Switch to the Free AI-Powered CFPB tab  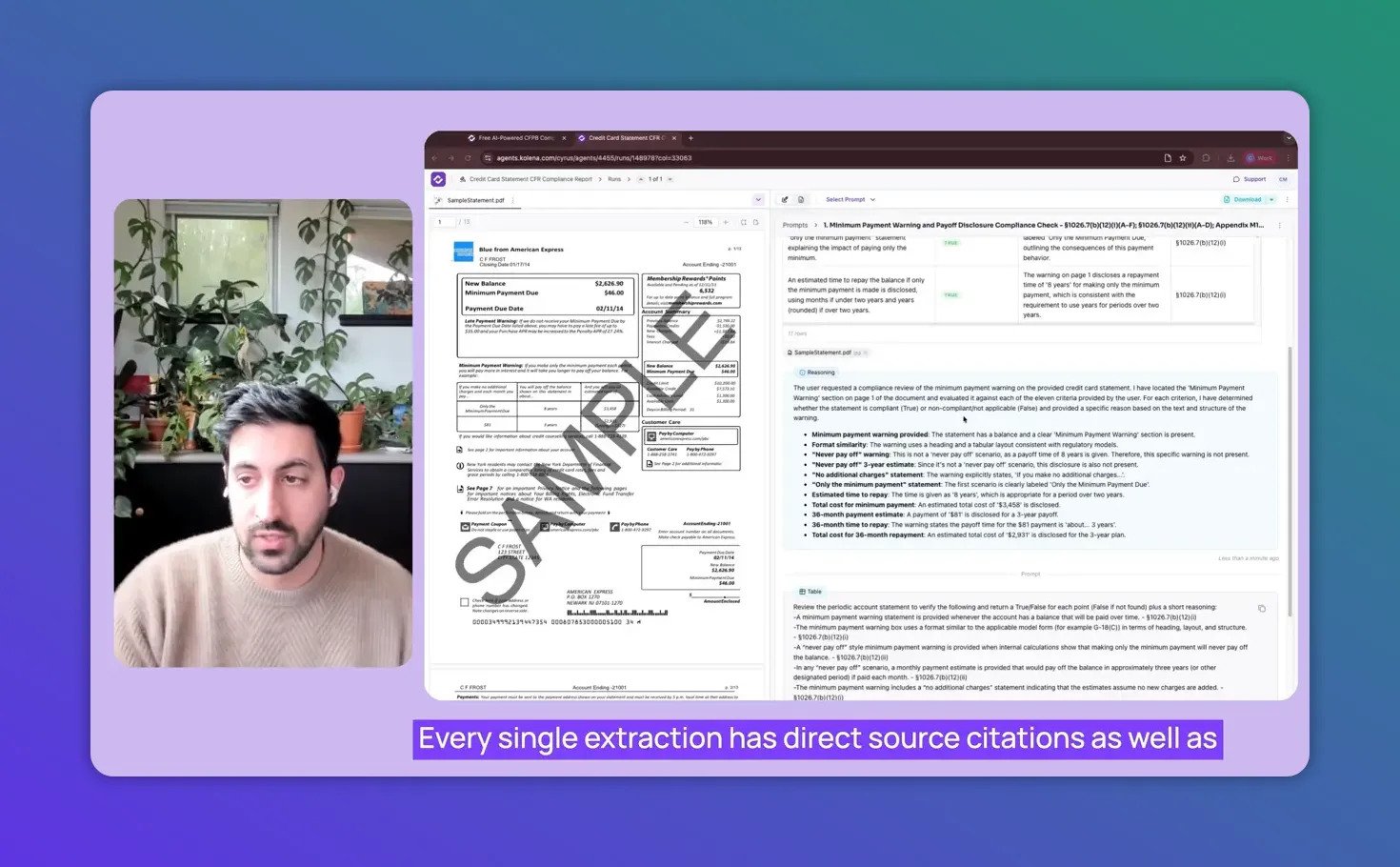click(515, 138)
